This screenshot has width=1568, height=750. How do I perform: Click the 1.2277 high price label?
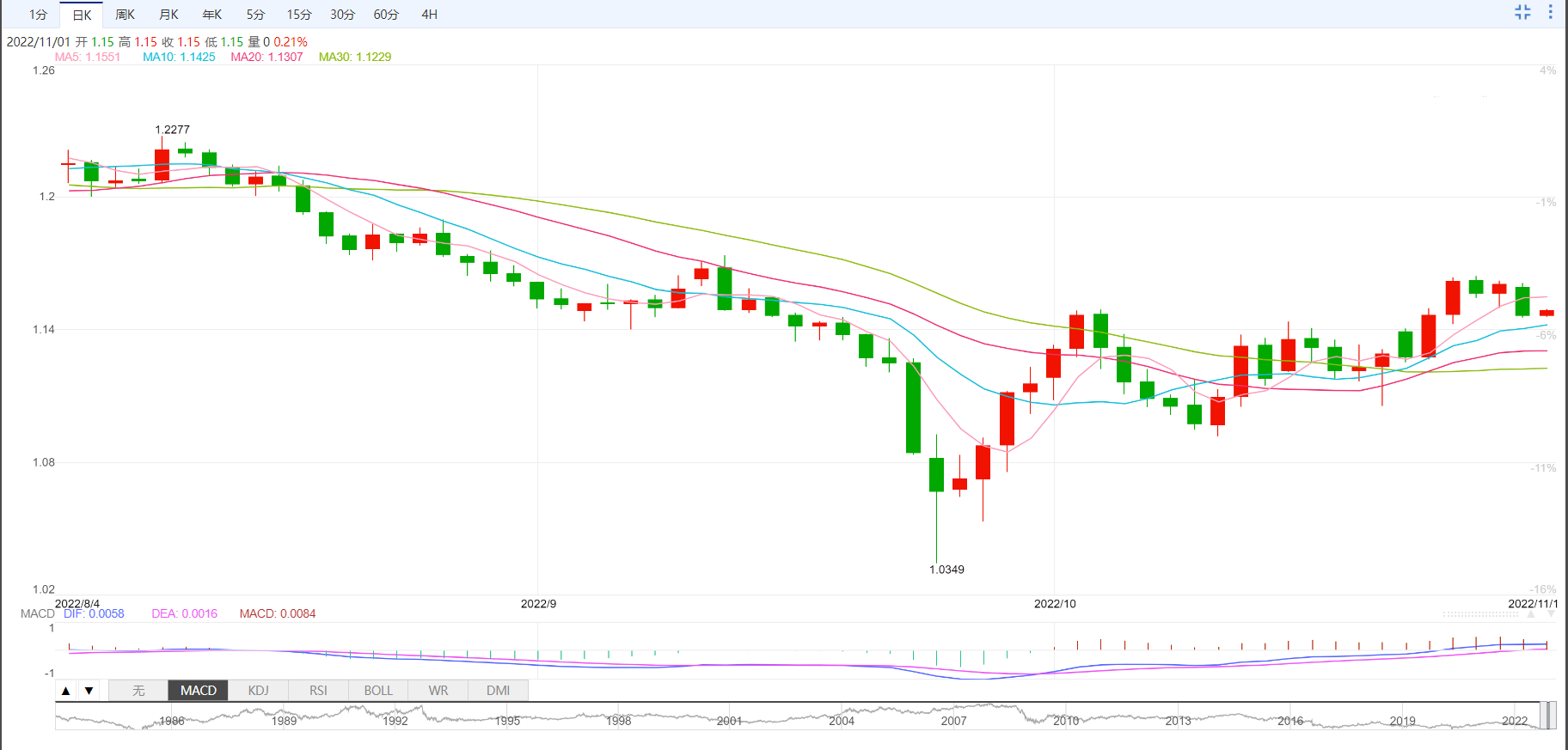click(x=173, y=130)
